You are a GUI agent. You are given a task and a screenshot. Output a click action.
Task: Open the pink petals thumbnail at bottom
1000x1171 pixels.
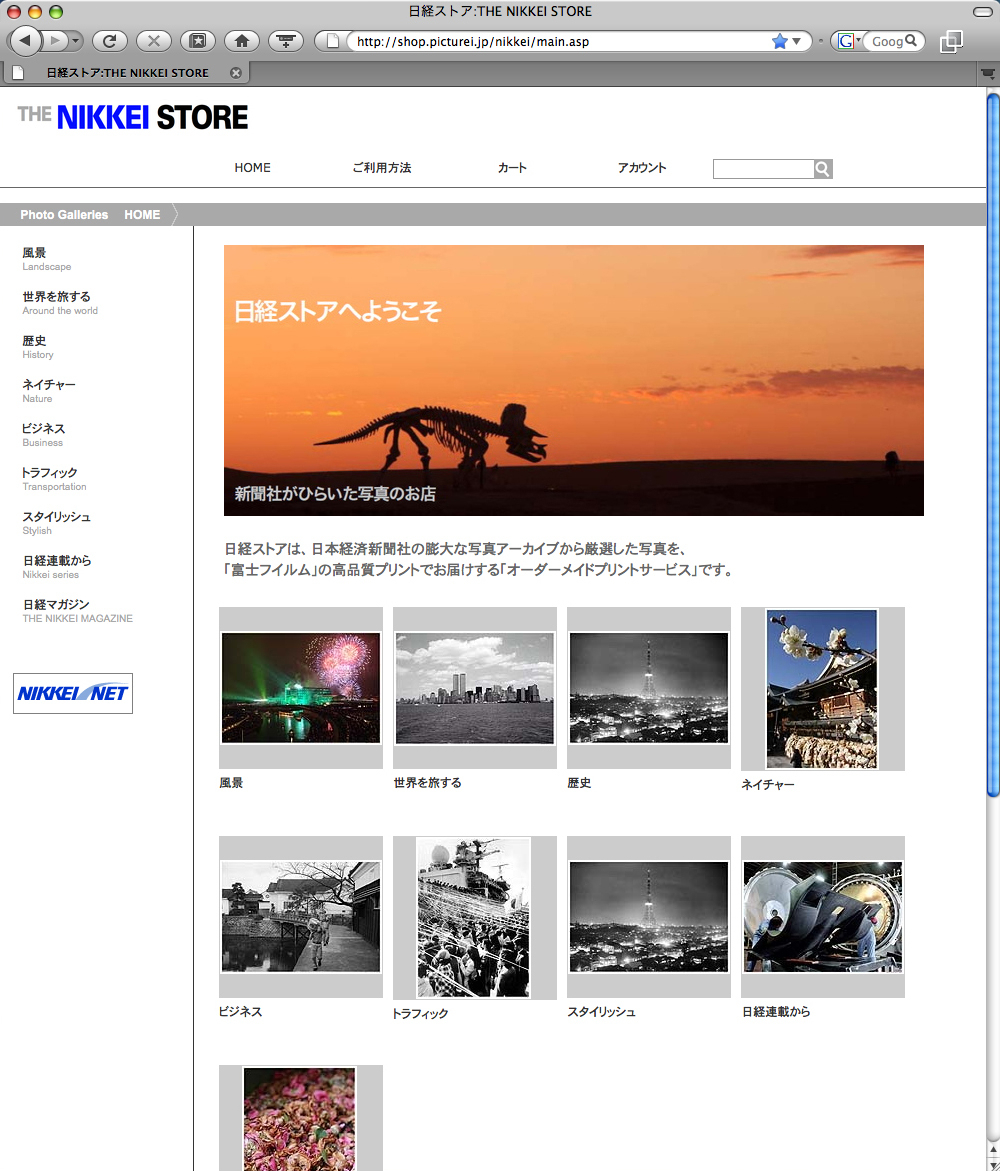click(x=300, y=1118)
